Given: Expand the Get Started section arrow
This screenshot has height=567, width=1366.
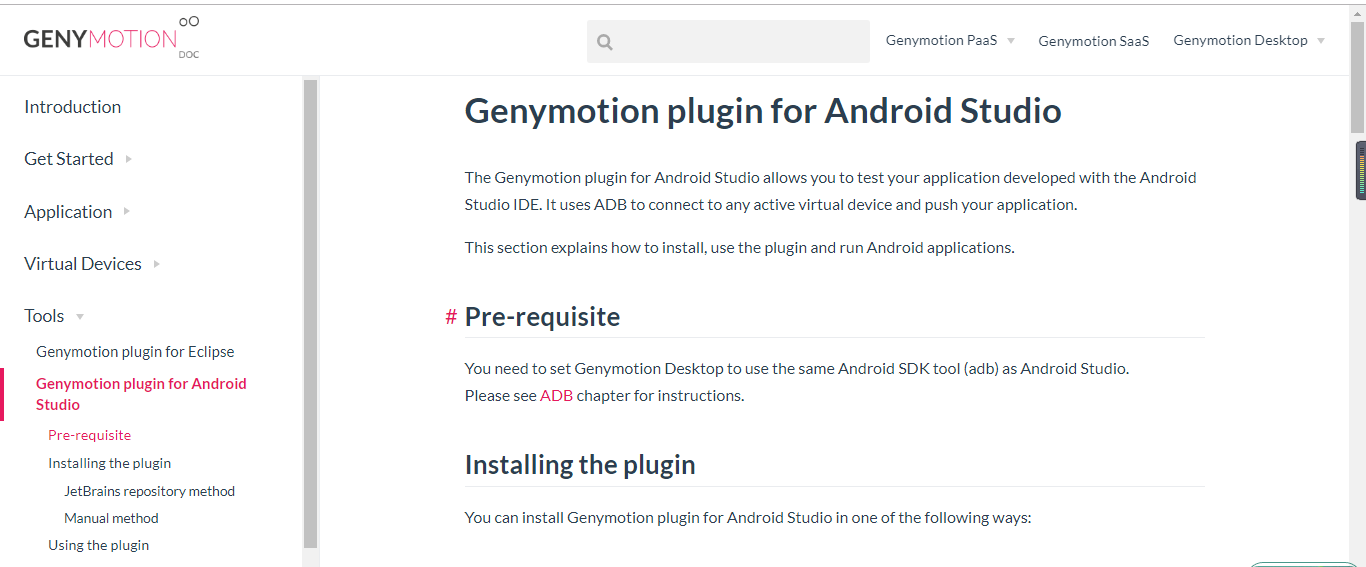Looking at the screenshot, I should tap(128, 159).
